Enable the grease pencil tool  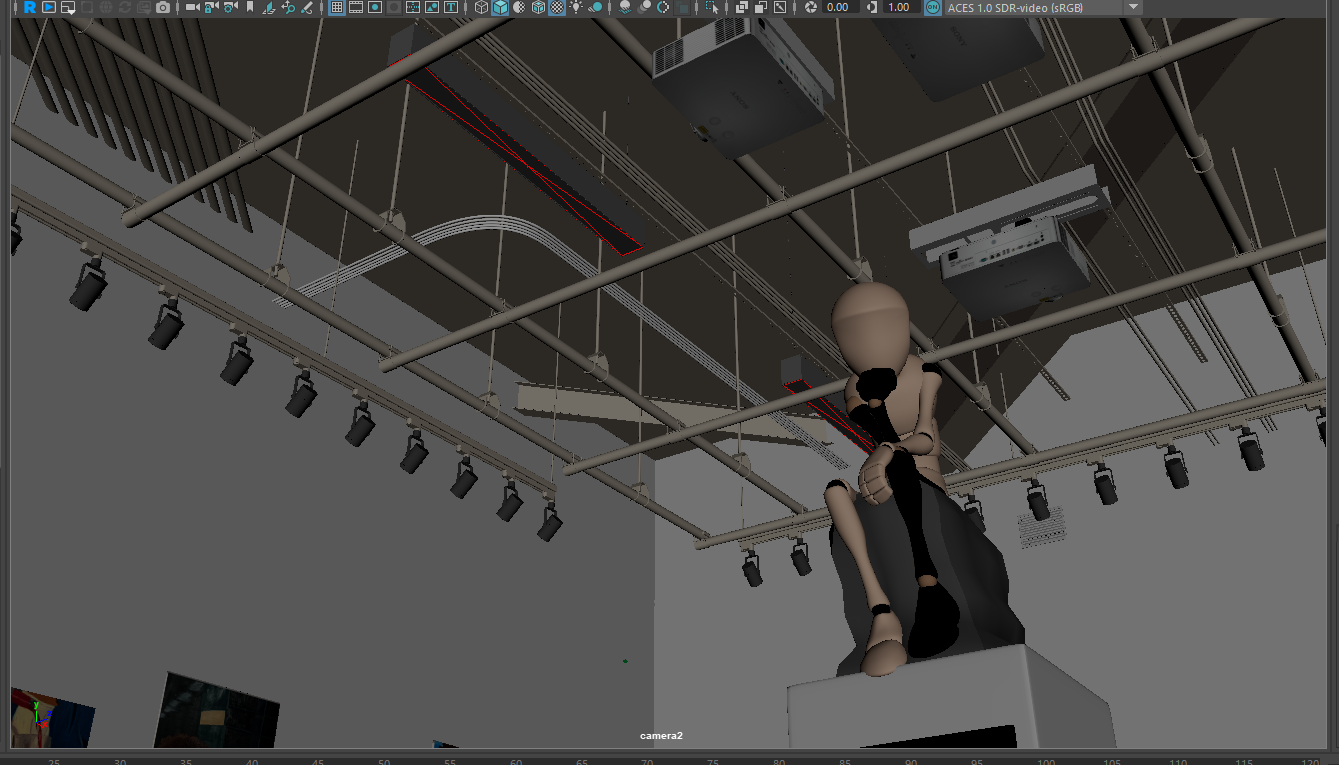coord(307,7)
